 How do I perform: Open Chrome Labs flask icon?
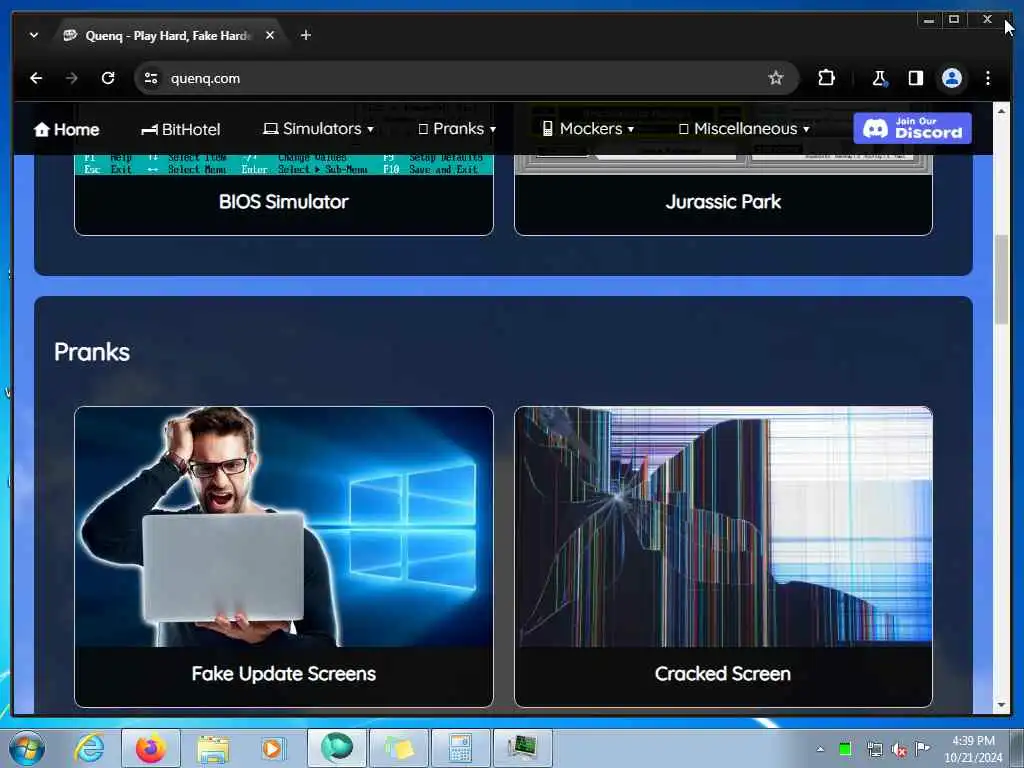point(879,78)
